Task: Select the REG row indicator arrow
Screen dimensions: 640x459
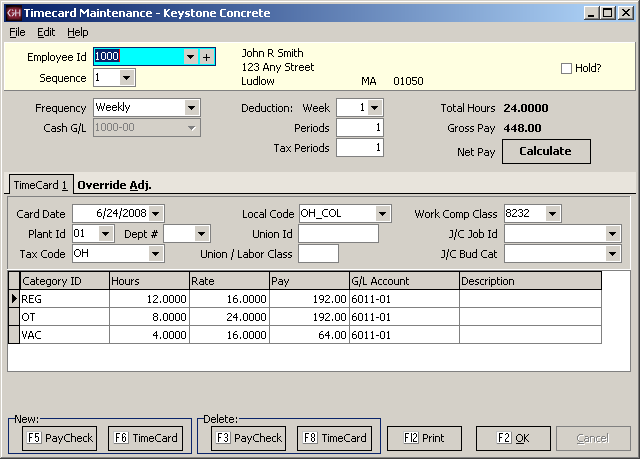Action: 14,298
